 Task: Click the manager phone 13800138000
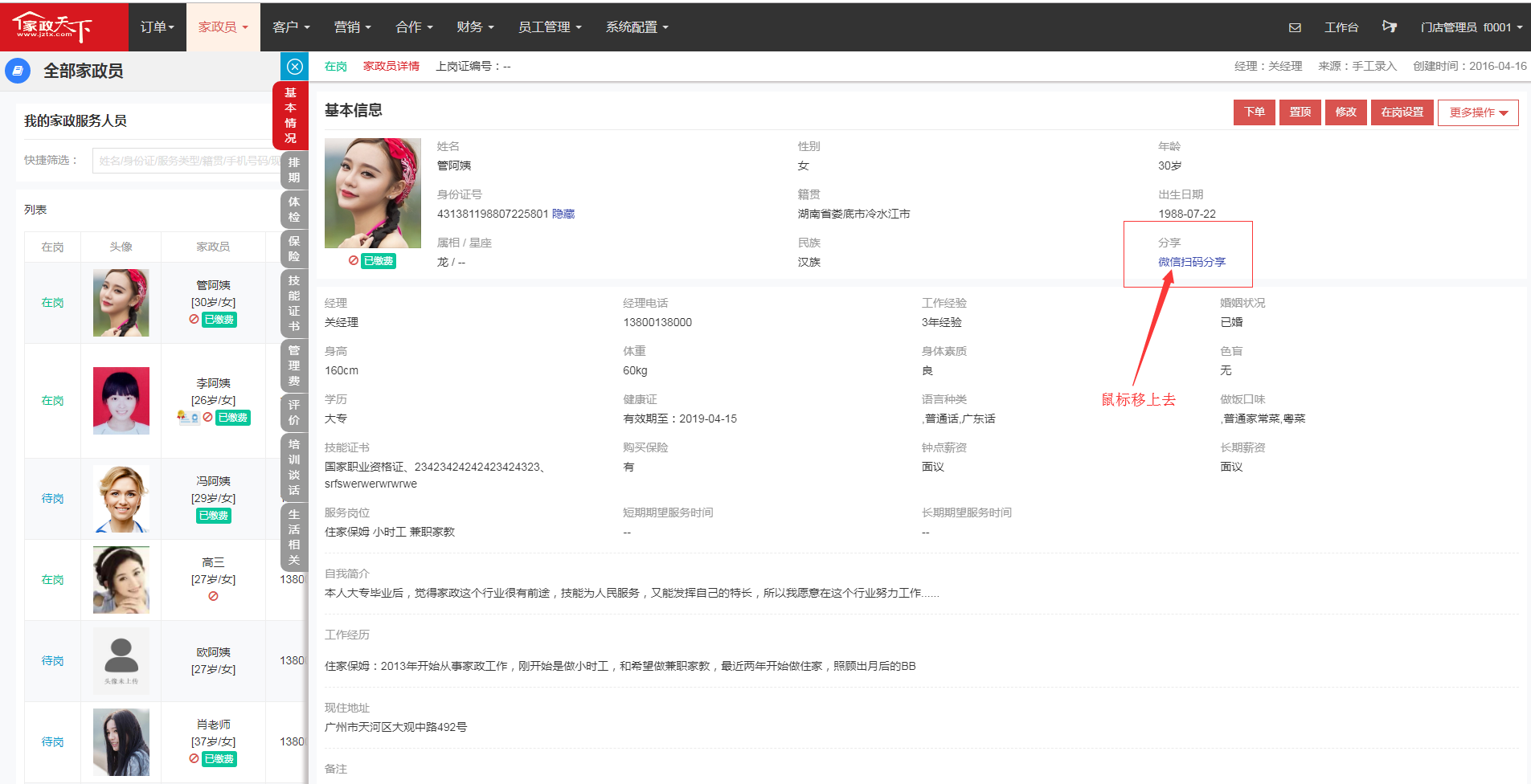coord(657,322)
